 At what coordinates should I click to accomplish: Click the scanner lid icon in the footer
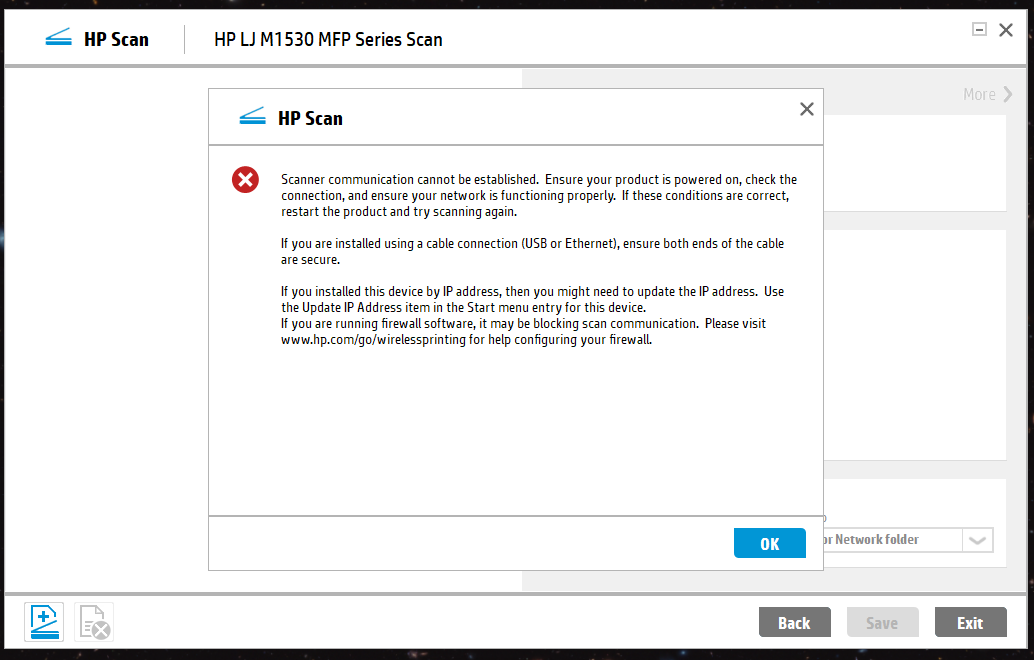coord(43,622)
